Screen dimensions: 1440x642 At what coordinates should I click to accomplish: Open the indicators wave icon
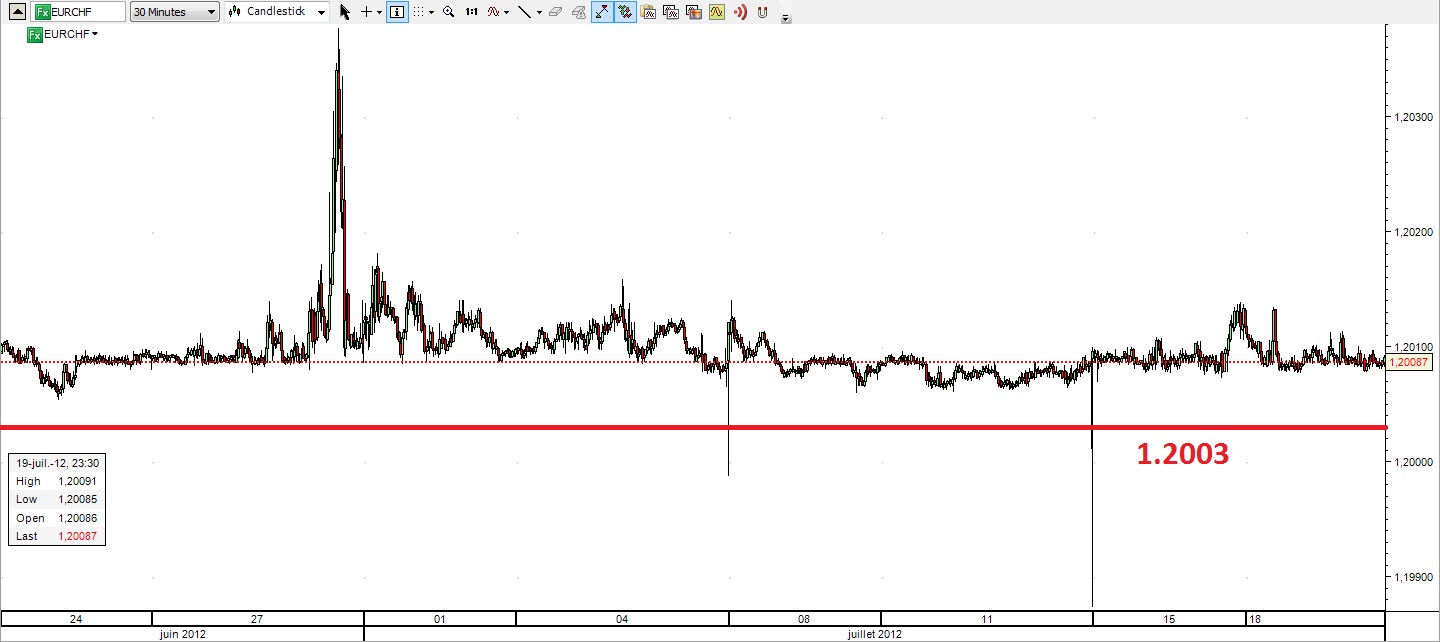click(x=493, y=12)
